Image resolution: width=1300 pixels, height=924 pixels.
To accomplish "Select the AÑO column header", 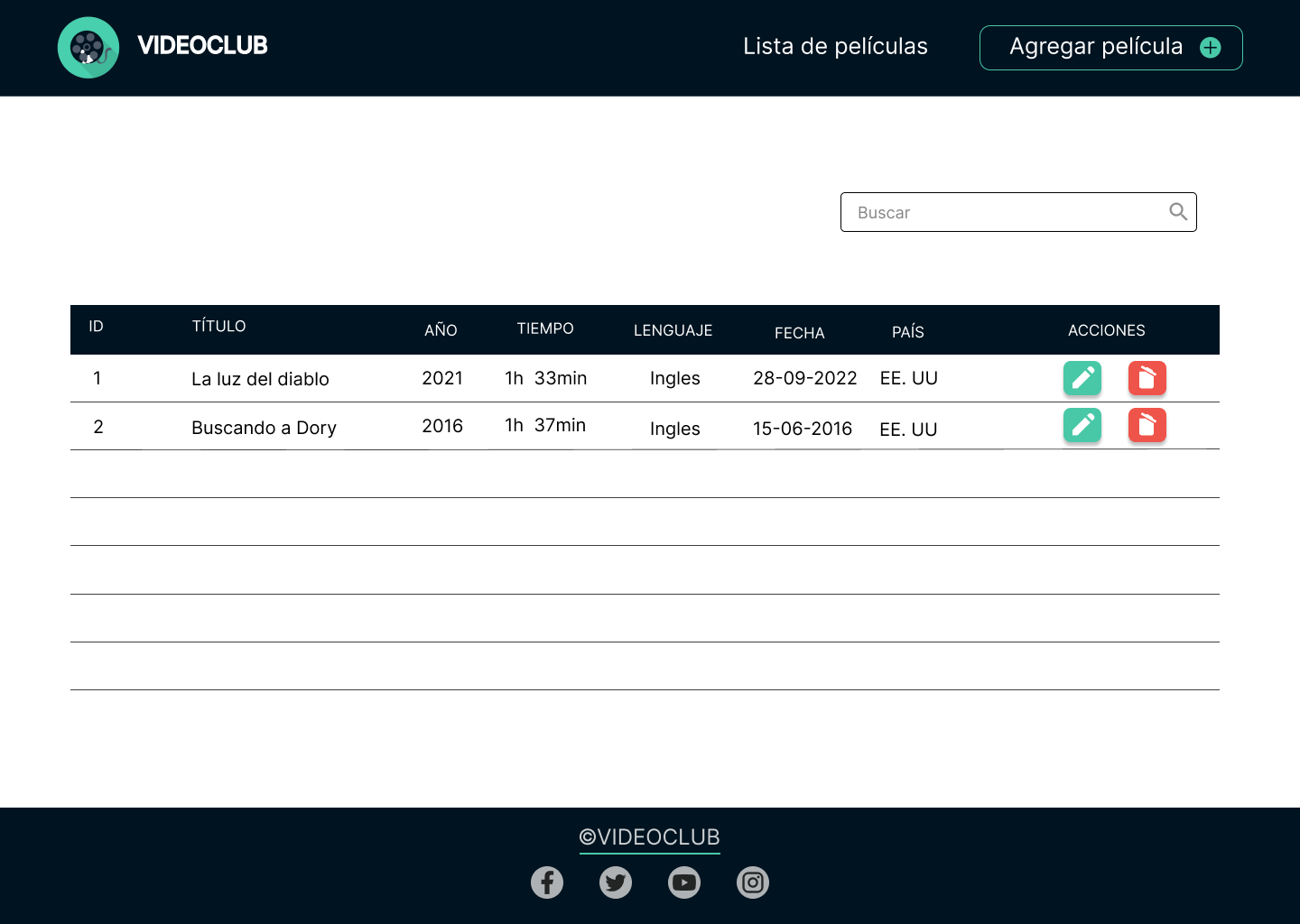I will (x=441, y=330).
